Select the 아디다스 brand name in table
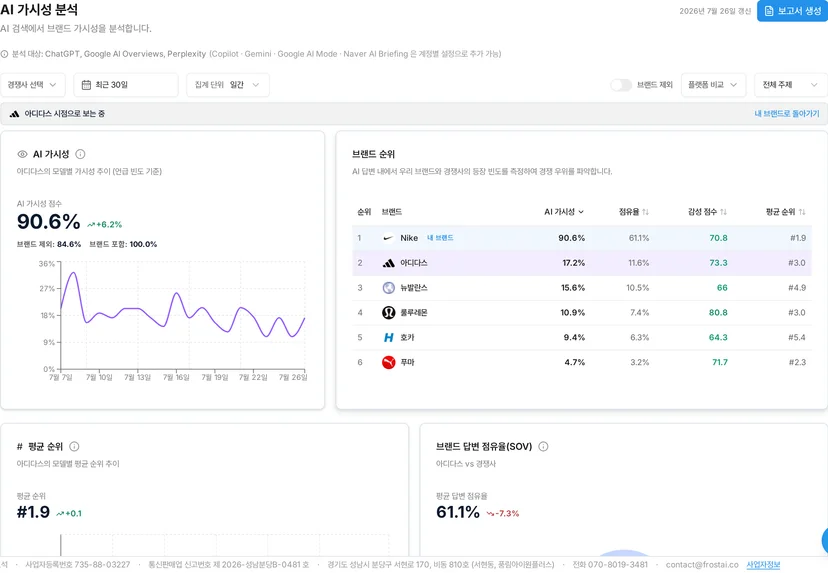 click(413, 263)
